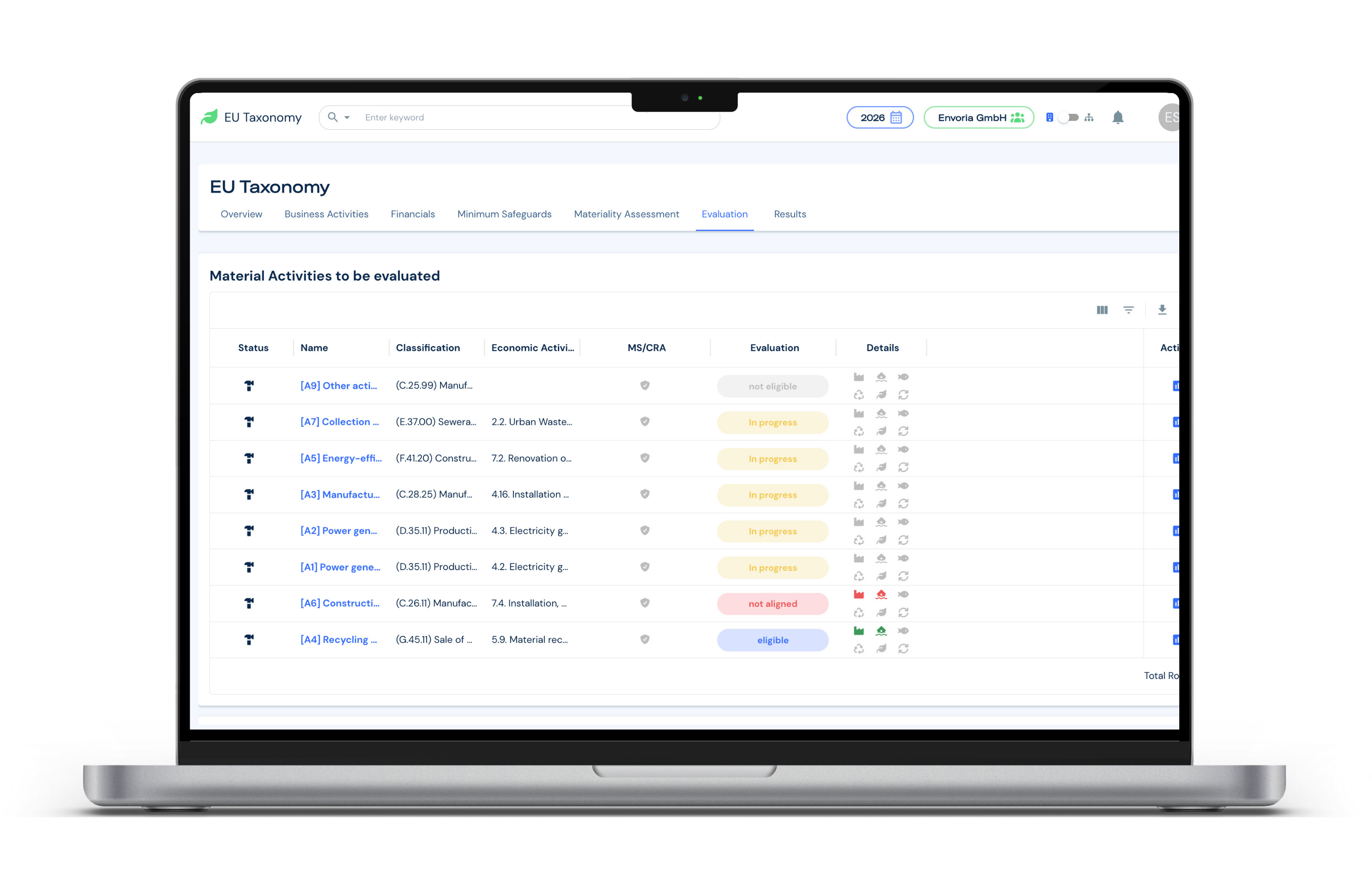Open the 2026 year selector
This screenshot has width=1372, height=882.
pyautogui.click(x=880, y=117)
